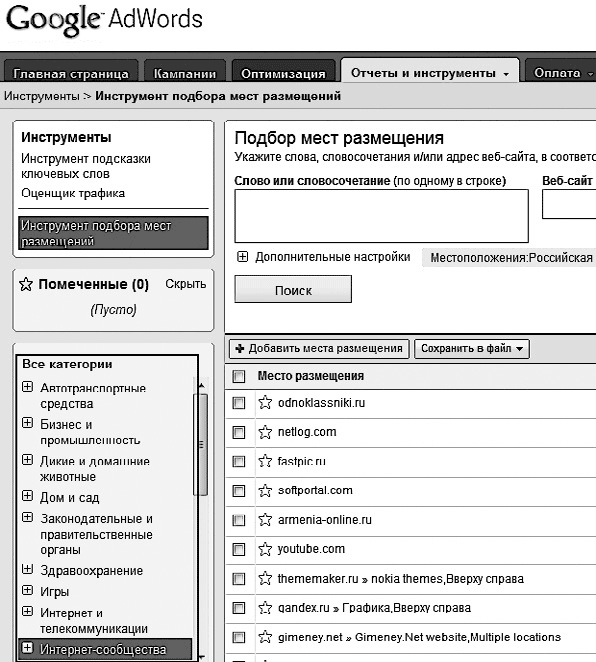Check the netlog.com row checkbox
Image resolution: width=596 pixels, height=662 pixels.
point(238,432)
